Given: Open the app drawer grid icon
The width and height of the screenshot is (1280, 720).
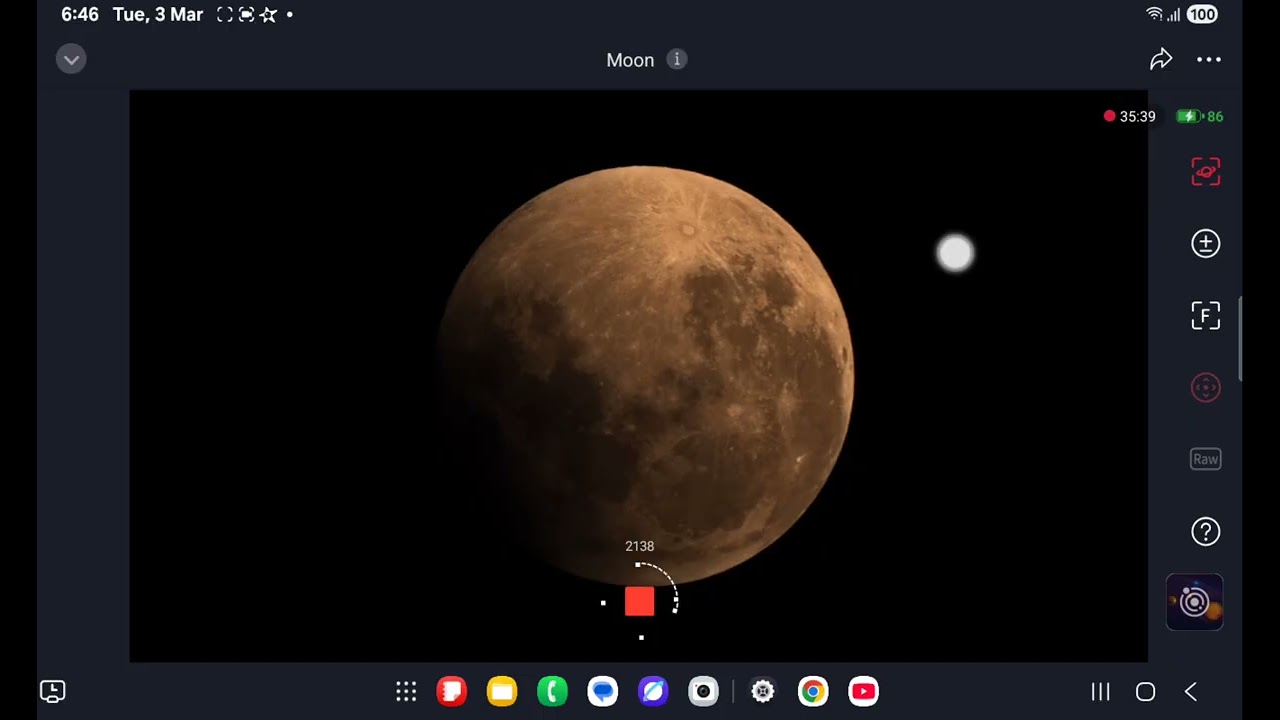Looking at the screenshot, I should tap(406, 691).
